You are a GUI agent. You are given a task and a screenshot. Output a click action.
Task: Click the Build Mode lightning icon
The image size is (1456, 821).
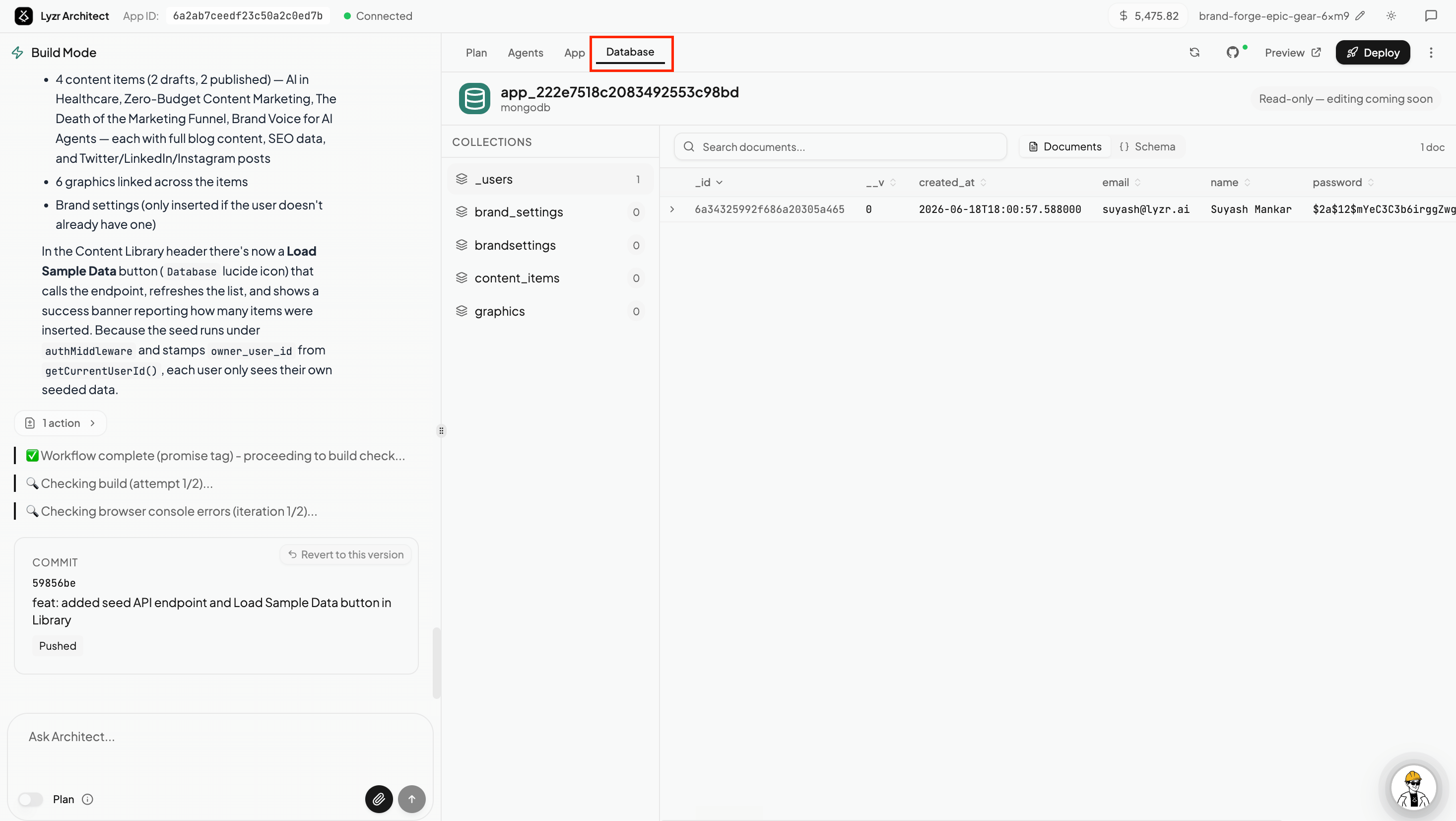pos(17,53)
